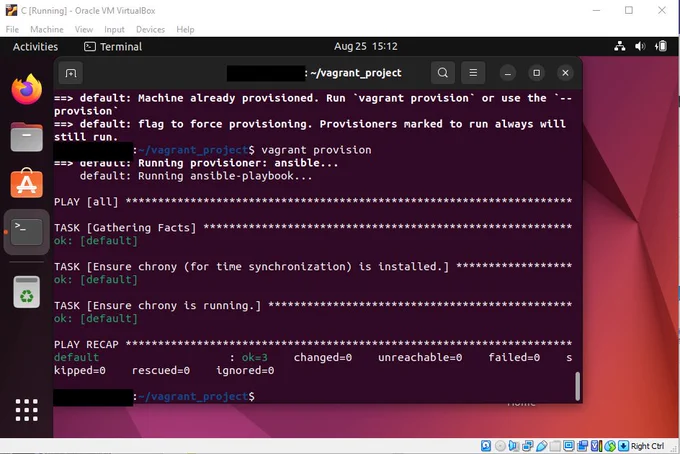Open the Activities overview
Image resolution: width=680 pixels, height=454 pixels.
point(35,46)
